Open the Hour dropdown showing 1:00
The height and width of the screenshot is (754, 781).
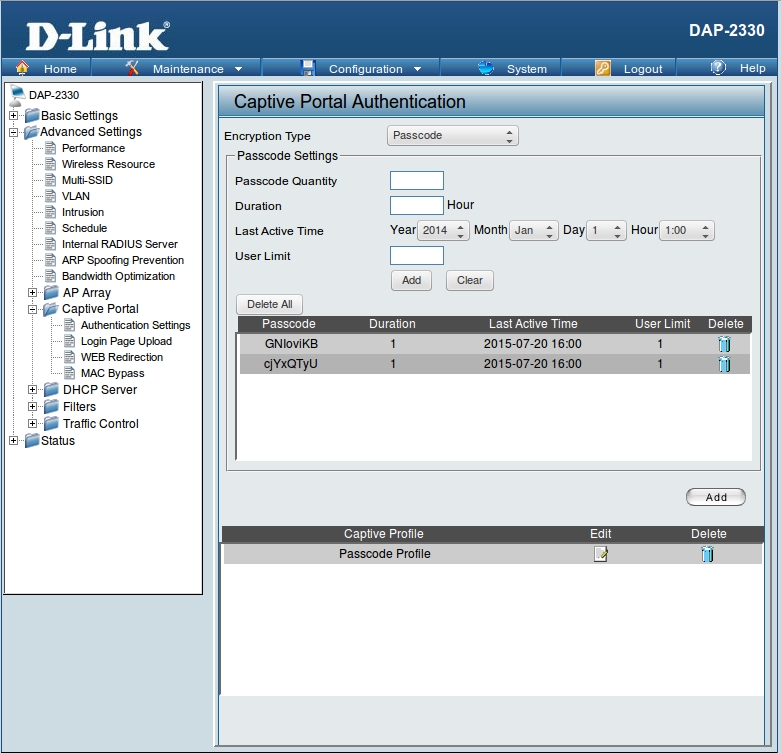[687, 230]
